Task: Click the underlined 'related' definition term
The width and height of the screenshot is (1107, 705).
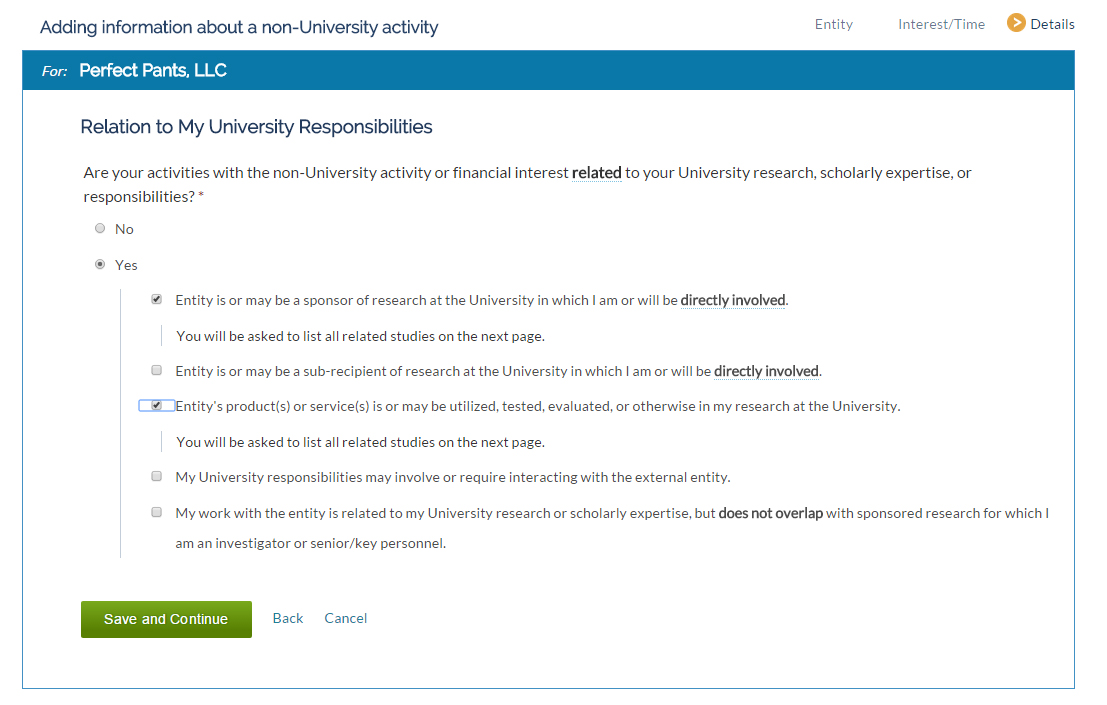Action: click(597, 173)
